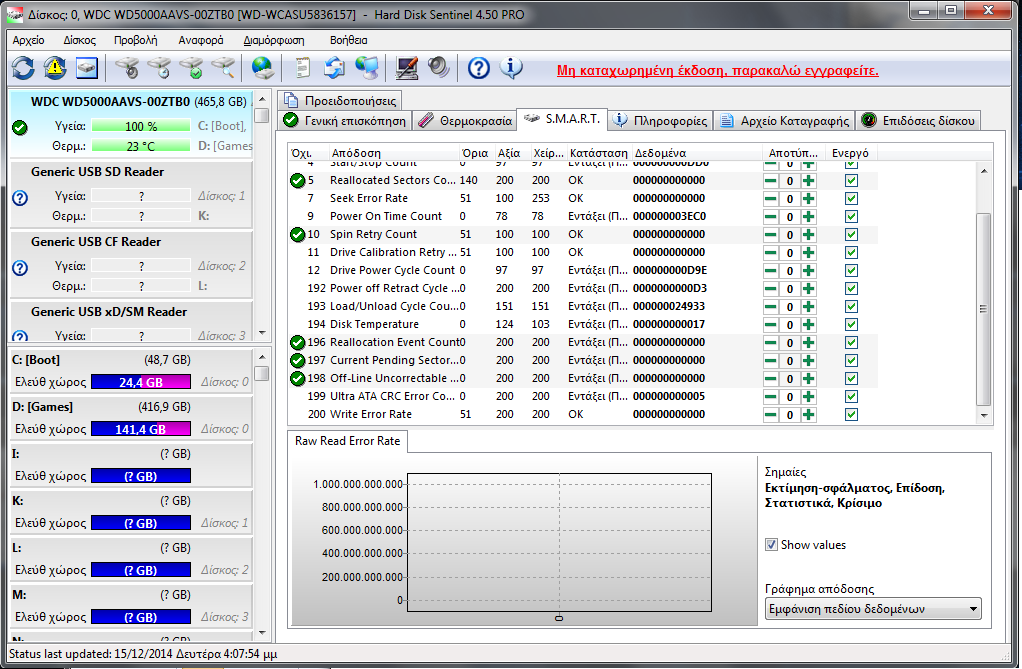The image size is (1022, 669).
Task: Click the monitor with screwdriver configuration icon
Action: (407, 68)
